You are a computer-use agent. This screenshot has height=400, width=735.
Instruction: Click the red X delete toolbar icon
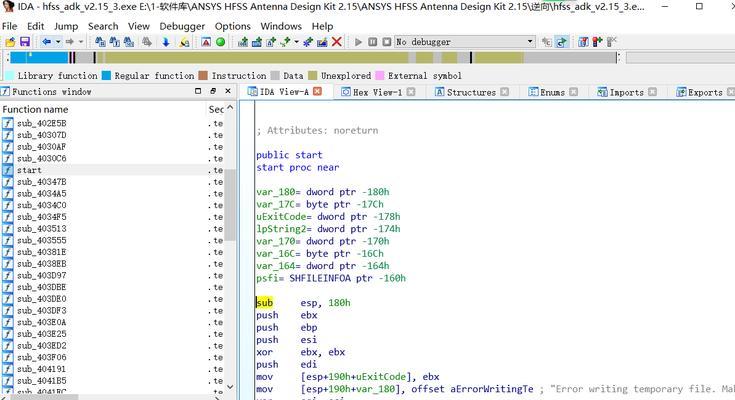point(337,42)
